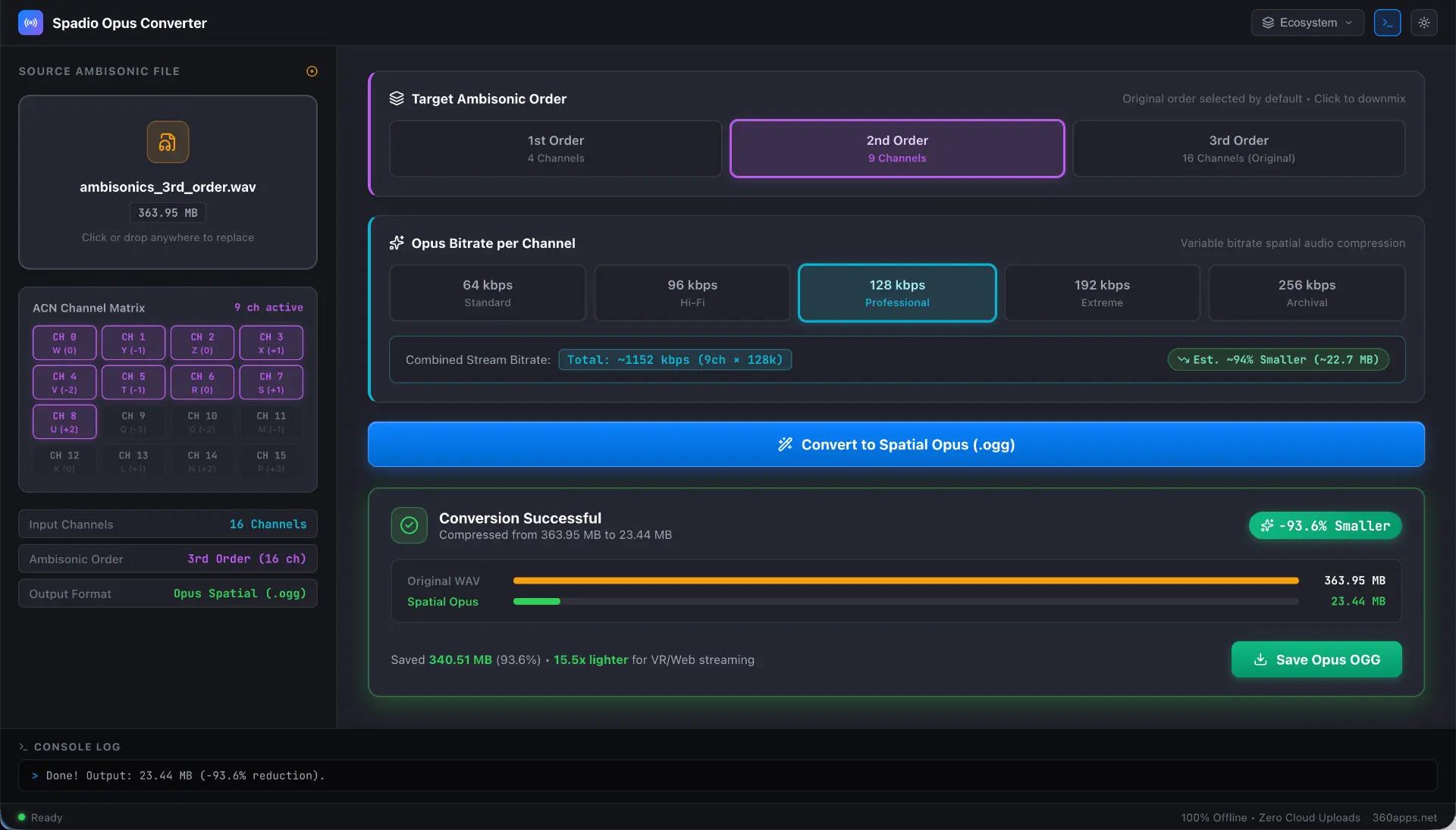Select the 96 kbps Hi-Fi bitrate
This screenshot has width=1456, height=830.
[692, 293]
